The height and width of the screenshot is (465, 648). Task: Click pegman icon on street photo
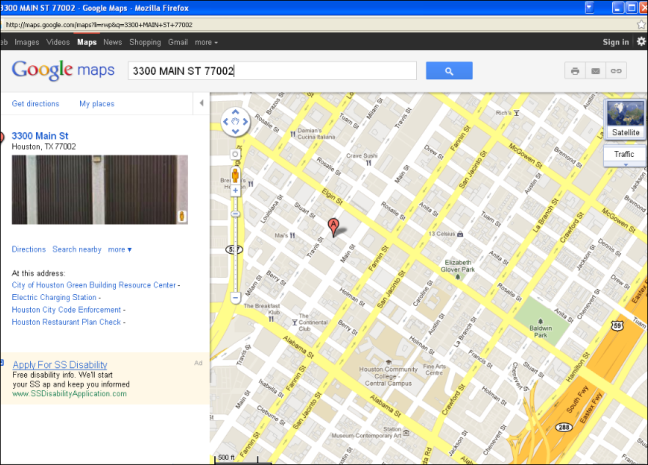(x=182, y=216)
